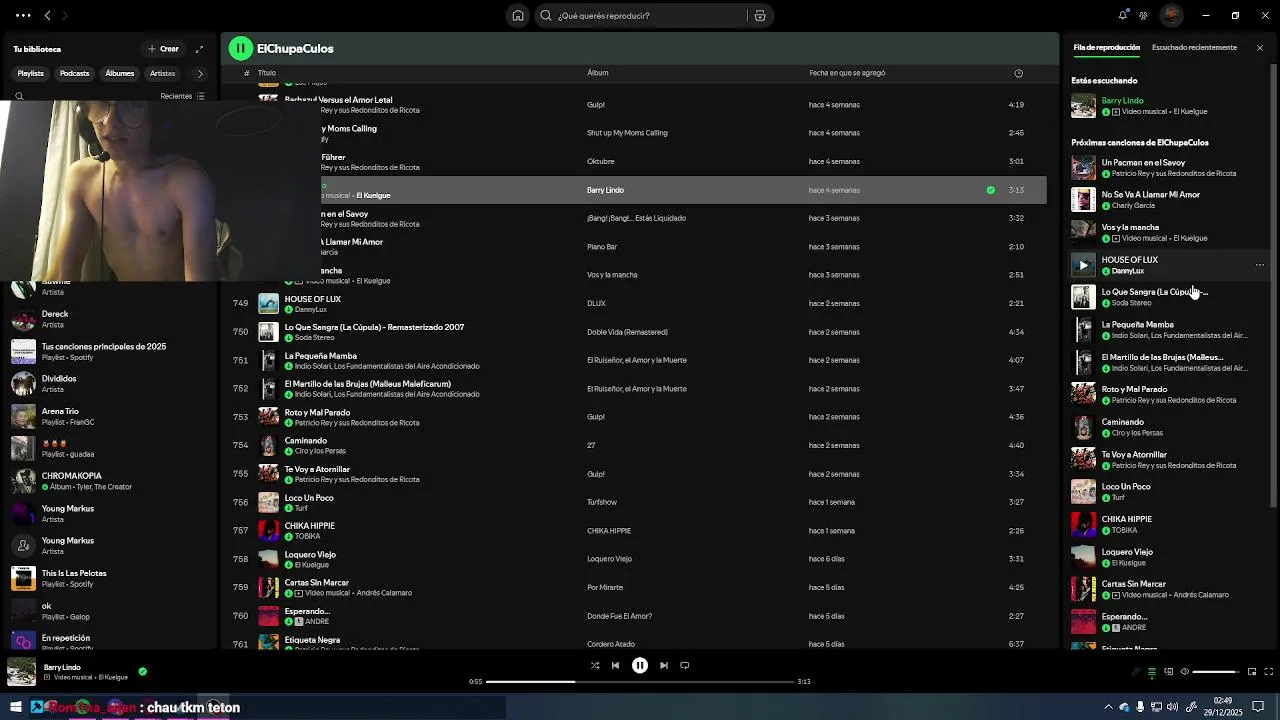1280x720 pixels.
Task: Close the queue side panel
Action: [x=1259, y=48]
